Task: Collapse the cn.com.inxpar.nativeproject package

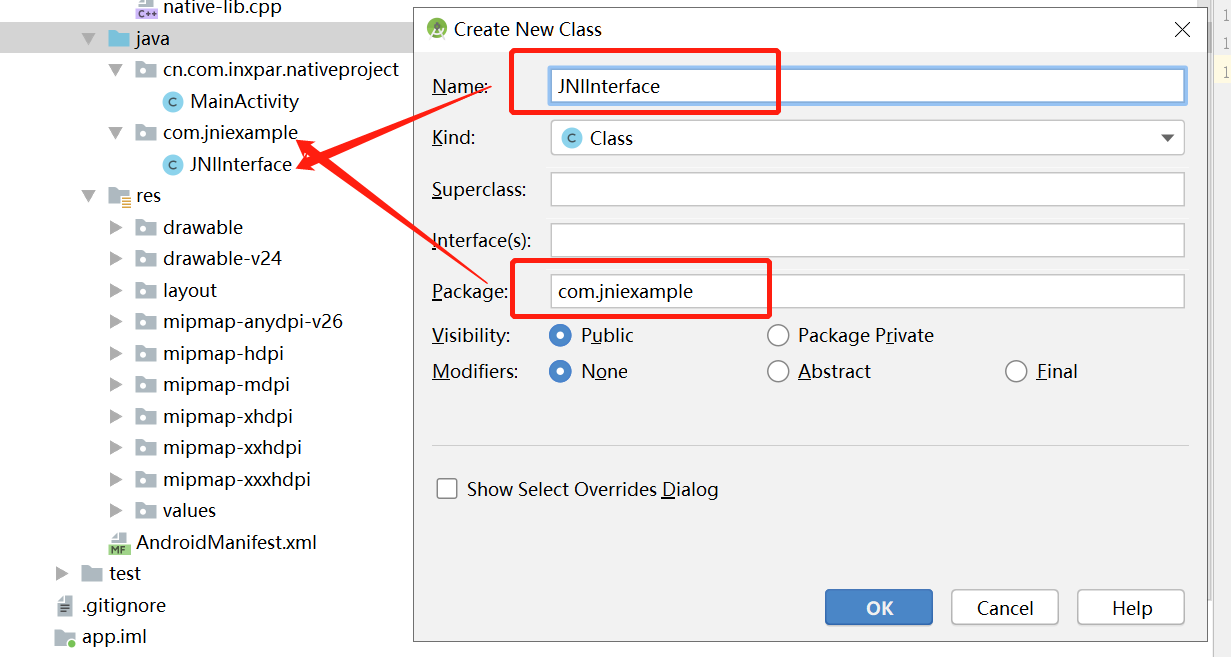Action: [x=116, y=70]
